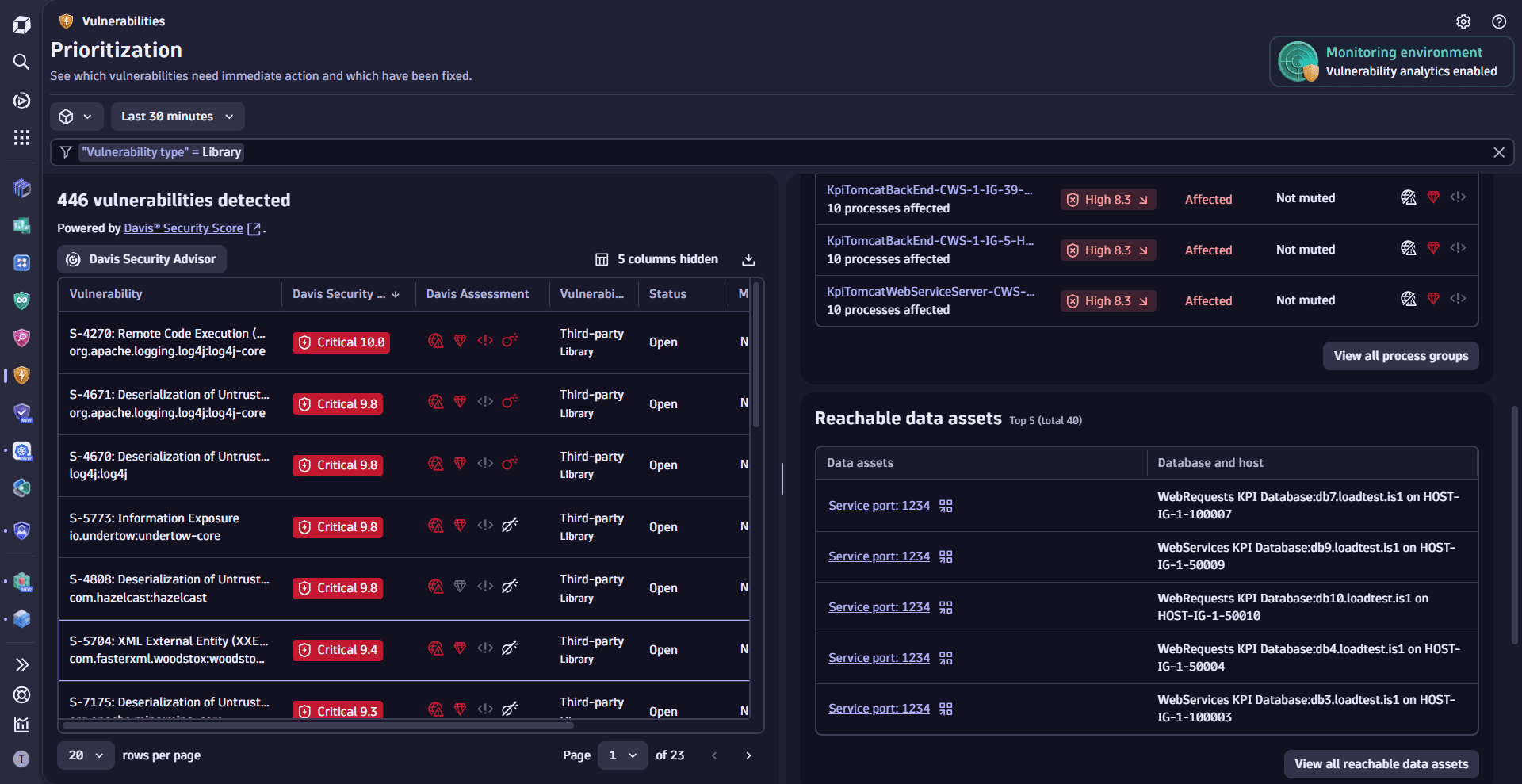Open KpiTomcatBackEnd-CWS-1-IG-39 process group

point(930,190)
